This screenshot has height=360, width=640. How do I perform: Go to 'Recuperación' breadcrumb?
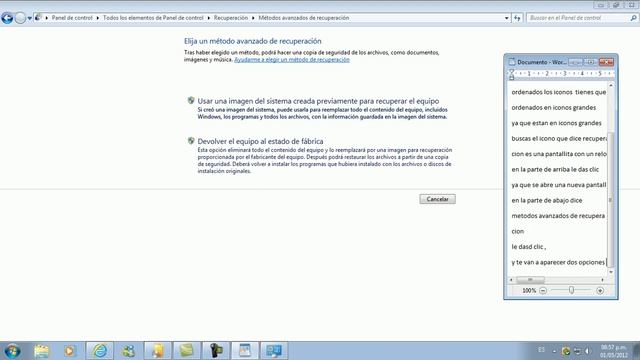coord(231,18)
